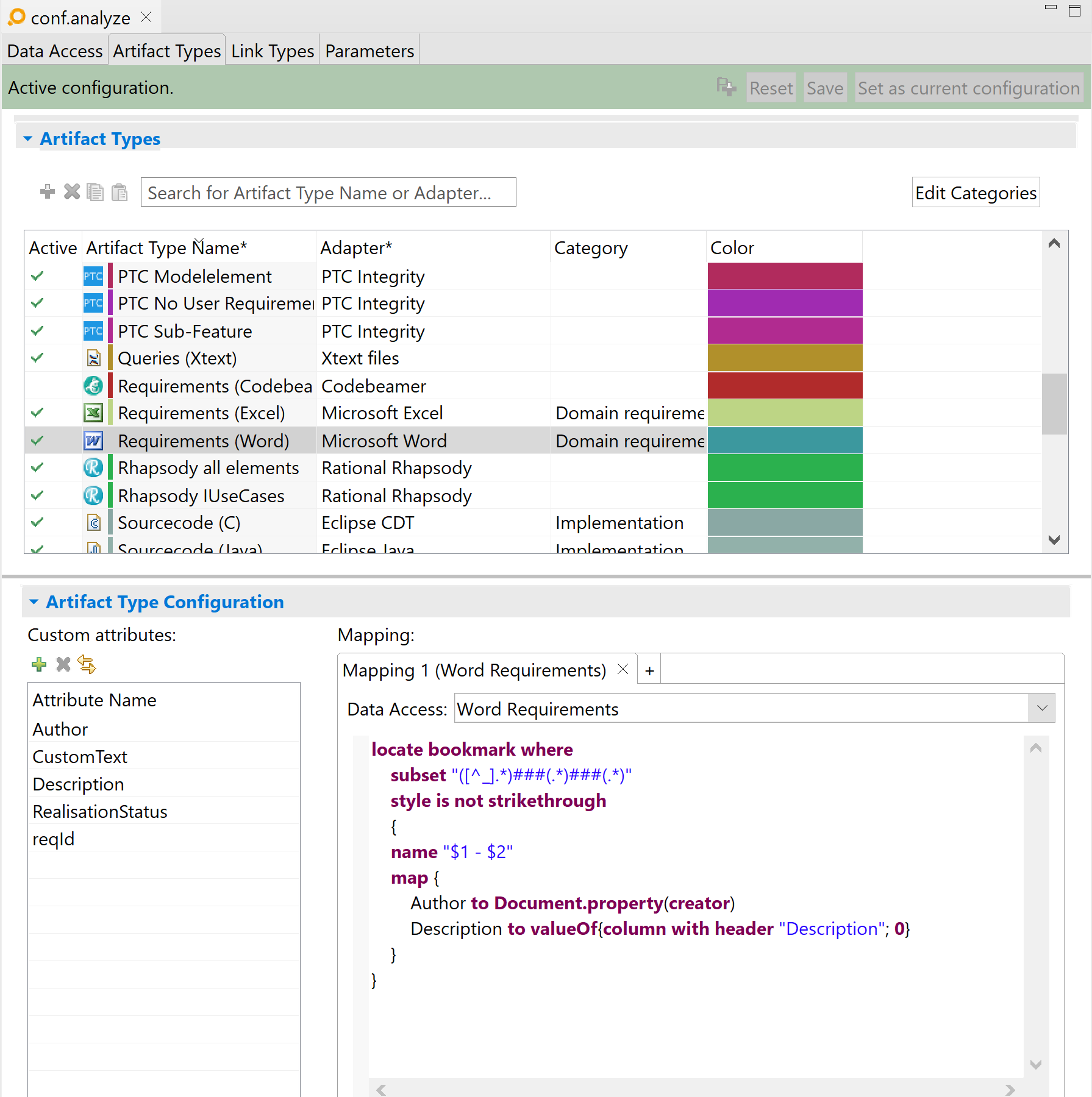Viewport: 1092px width, 1097px height.
Task: Click mapping editor scroll down arrow
Action: tap(1035, 1065)
